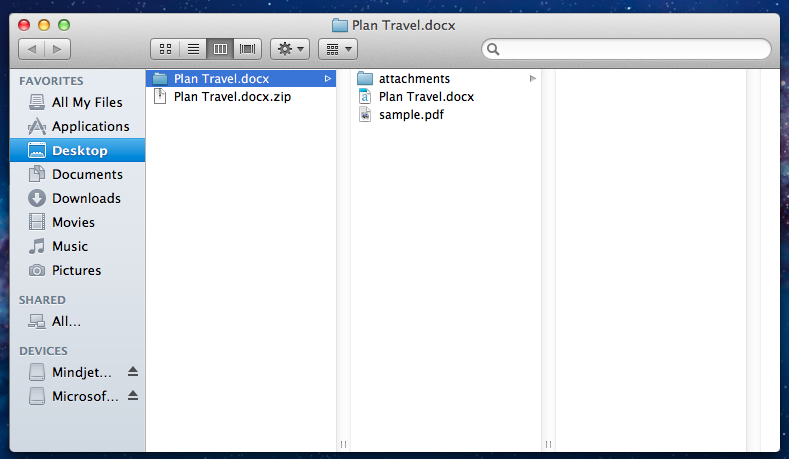Select All… under Shared
789x459 pixels.
(x=77, y=322)
